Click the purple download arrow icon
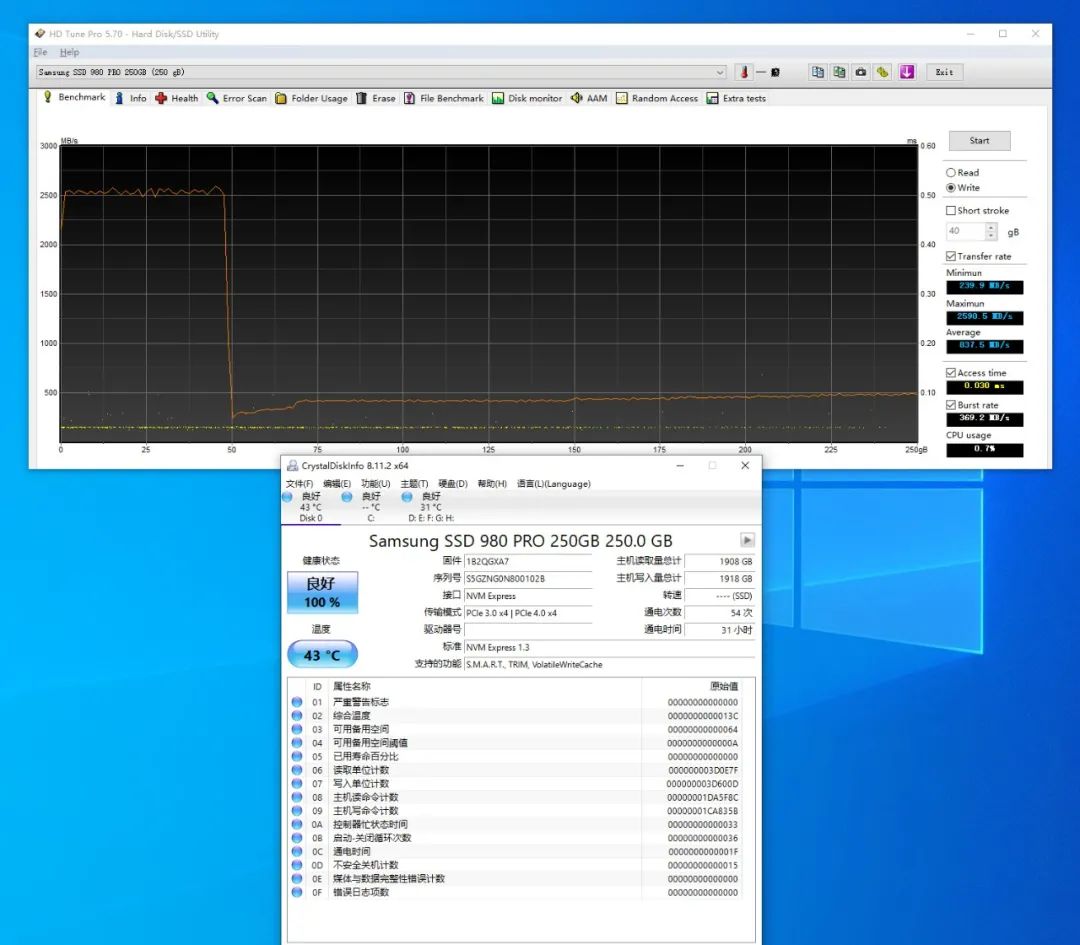1080x945 pixels. (x=906, y=72)
